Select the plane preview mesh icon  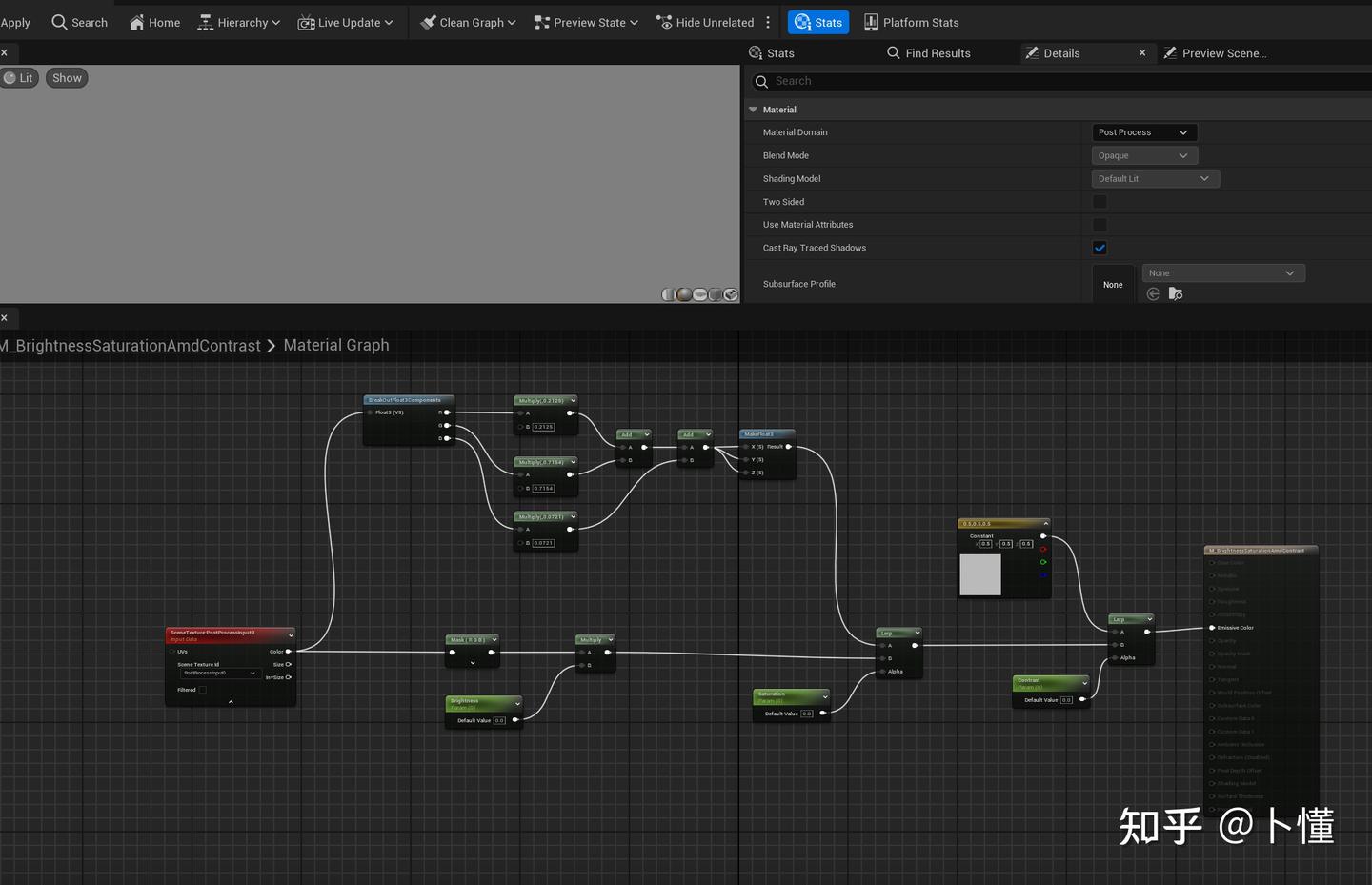tap(699, 294)
